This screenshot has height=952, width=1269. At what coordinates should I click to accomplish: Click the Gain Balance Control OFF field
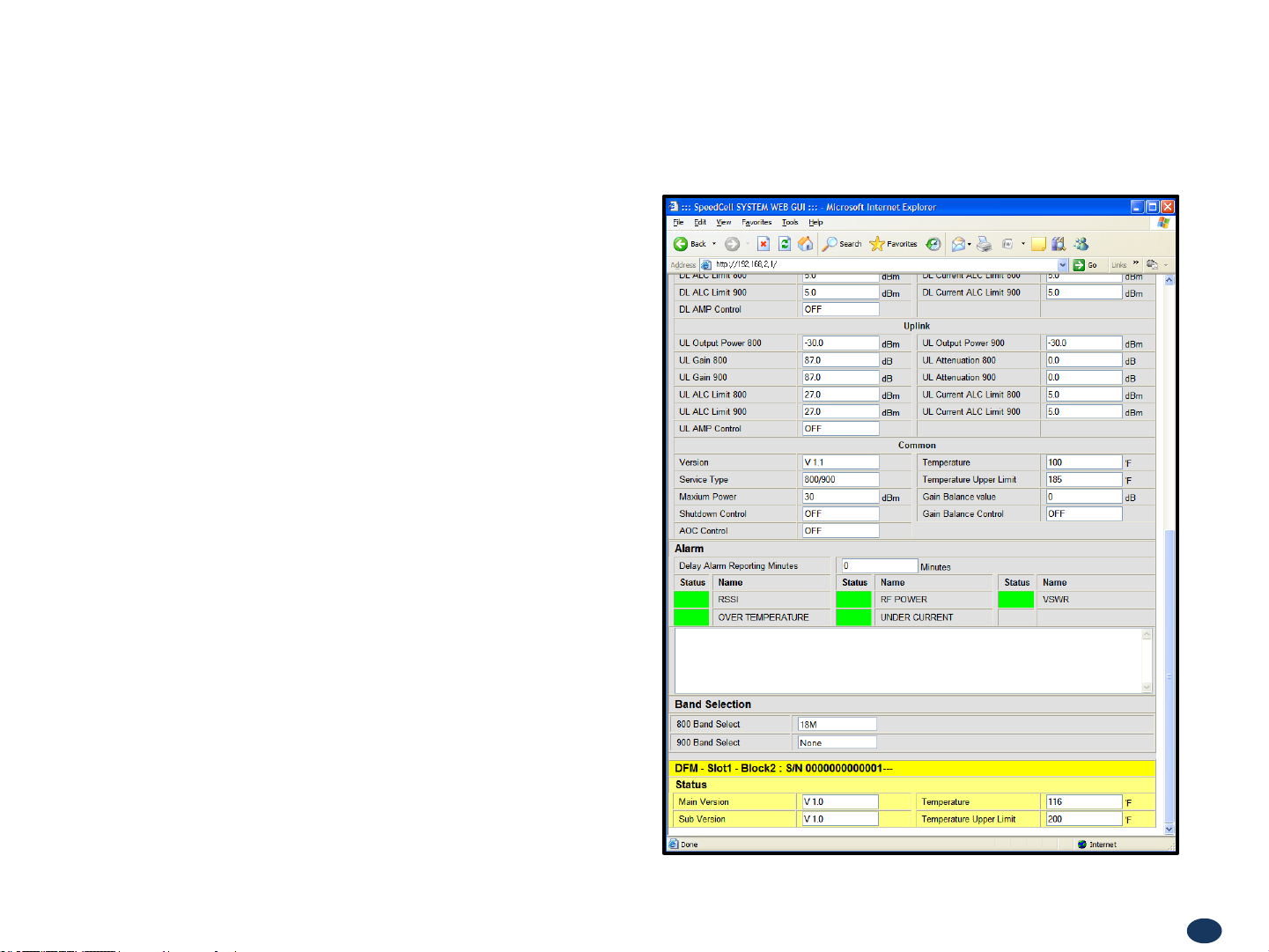pos(1084,513)
